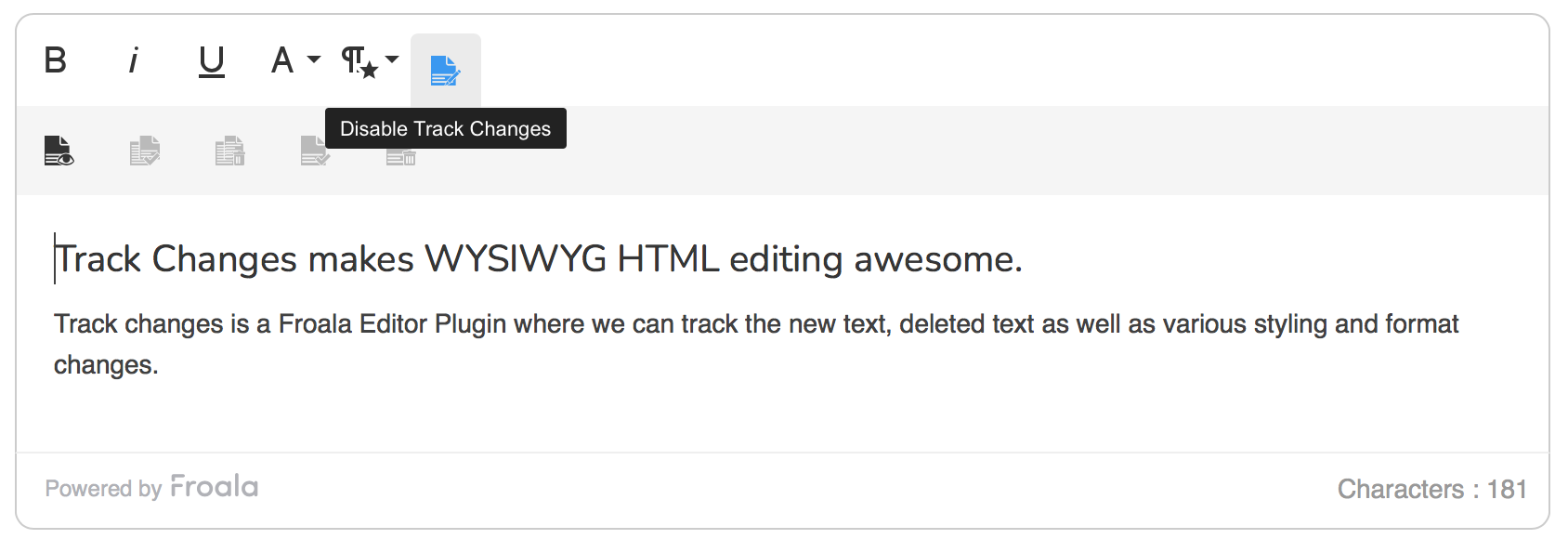The height and width of the screenshot is (539, 1568).
Task: Toggle italic formatting
Action: tap(134, 60)
